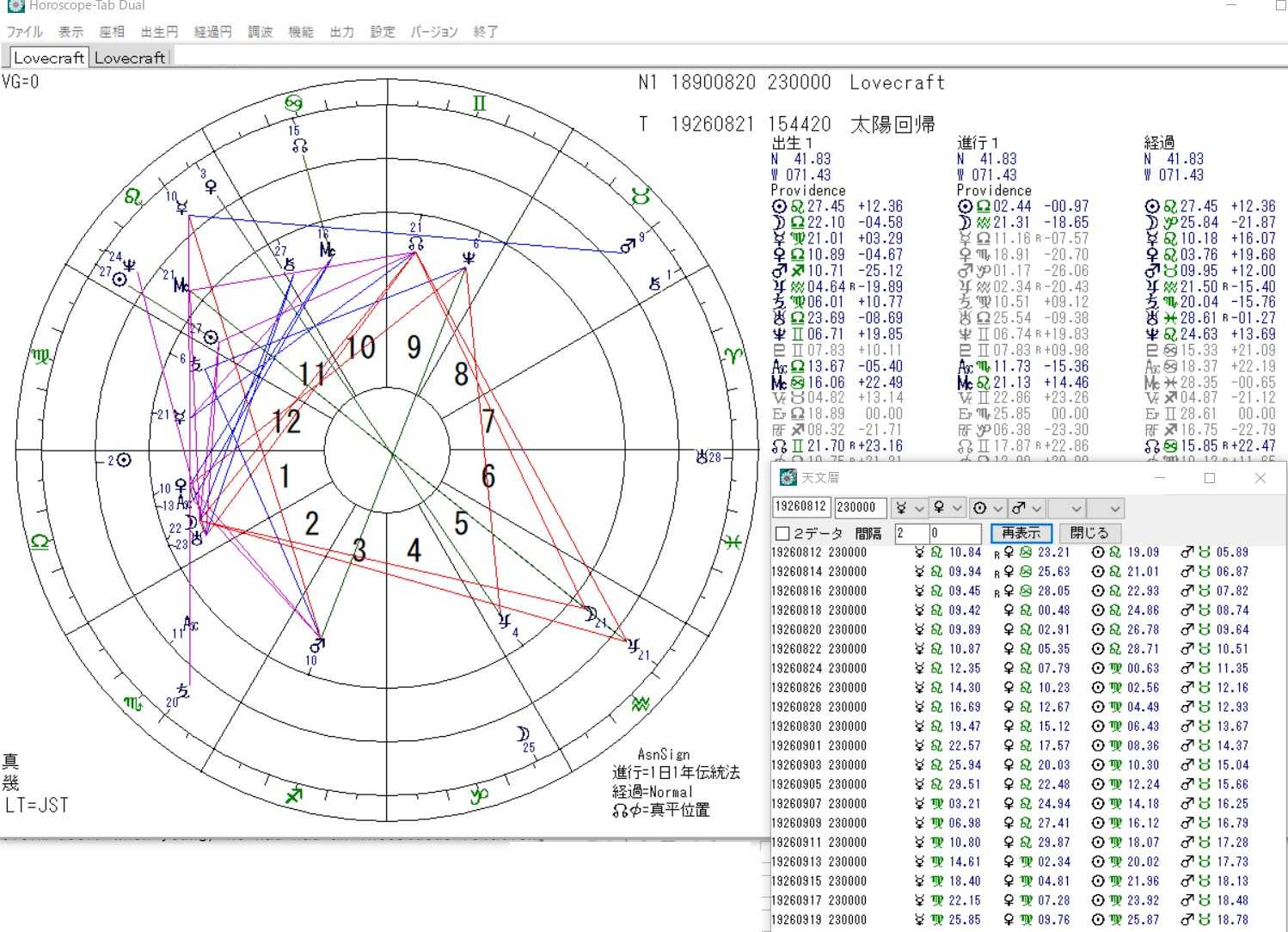Click the 終了 menu item
The width and height of the screenshot is (1288, 932).
[486, 32]
